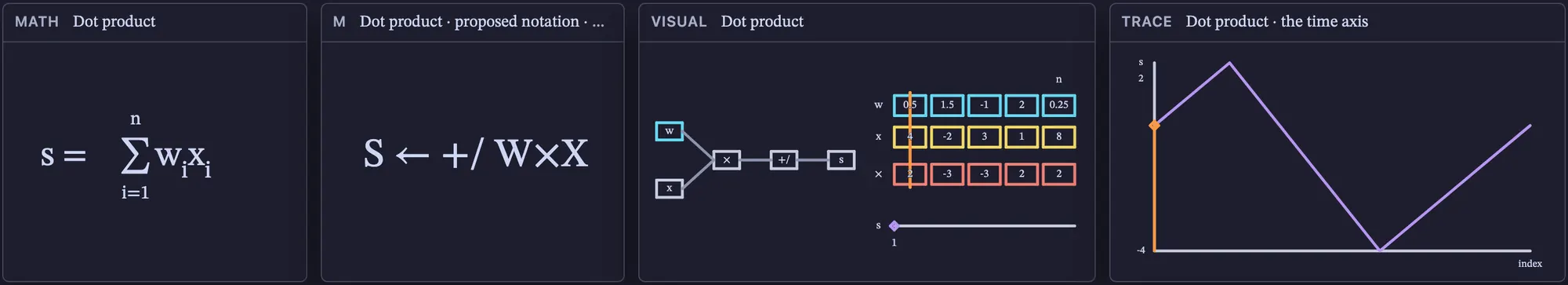Select the +/ reduce node

783,160
